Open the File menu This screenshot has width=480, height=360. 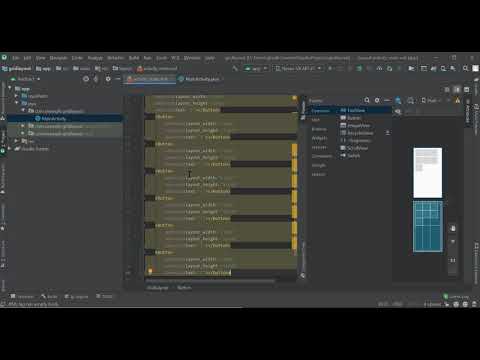(x=16, y=58)
